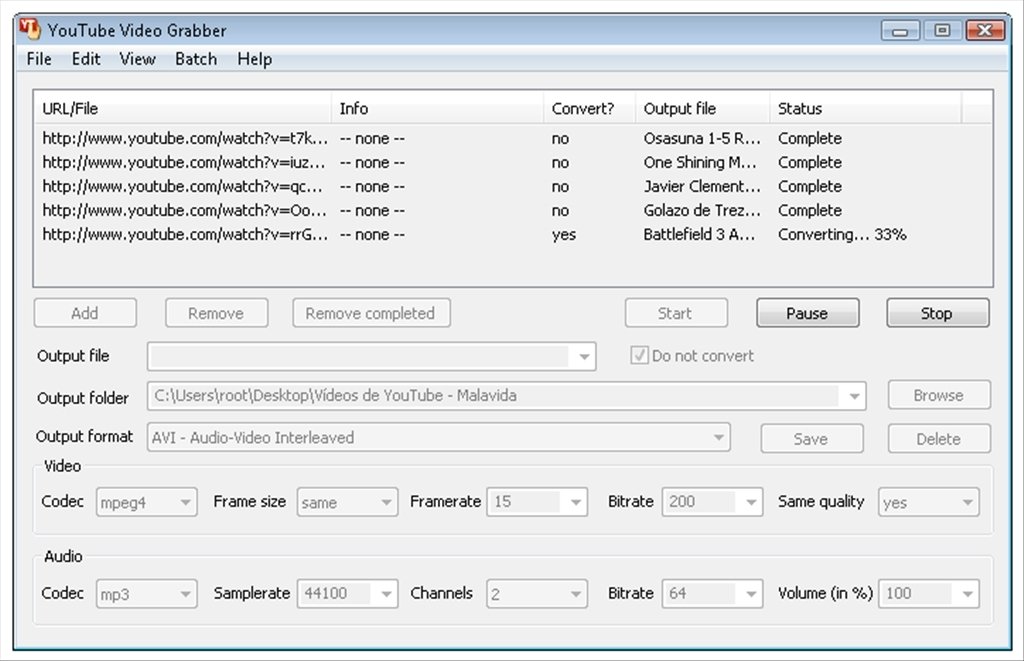Click output file 'One Shining M...'

(x=699, y=163)
